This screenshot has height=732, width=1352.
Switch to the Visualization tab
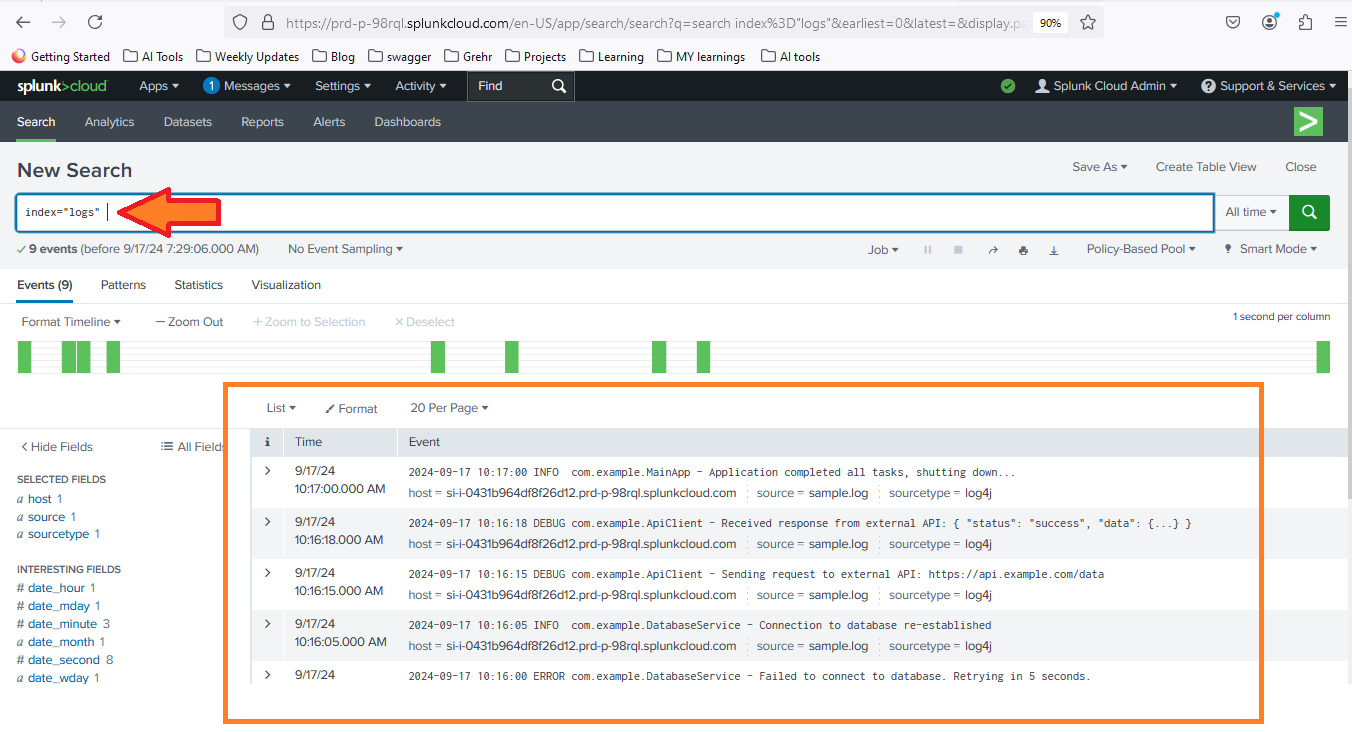coord(286,285)
